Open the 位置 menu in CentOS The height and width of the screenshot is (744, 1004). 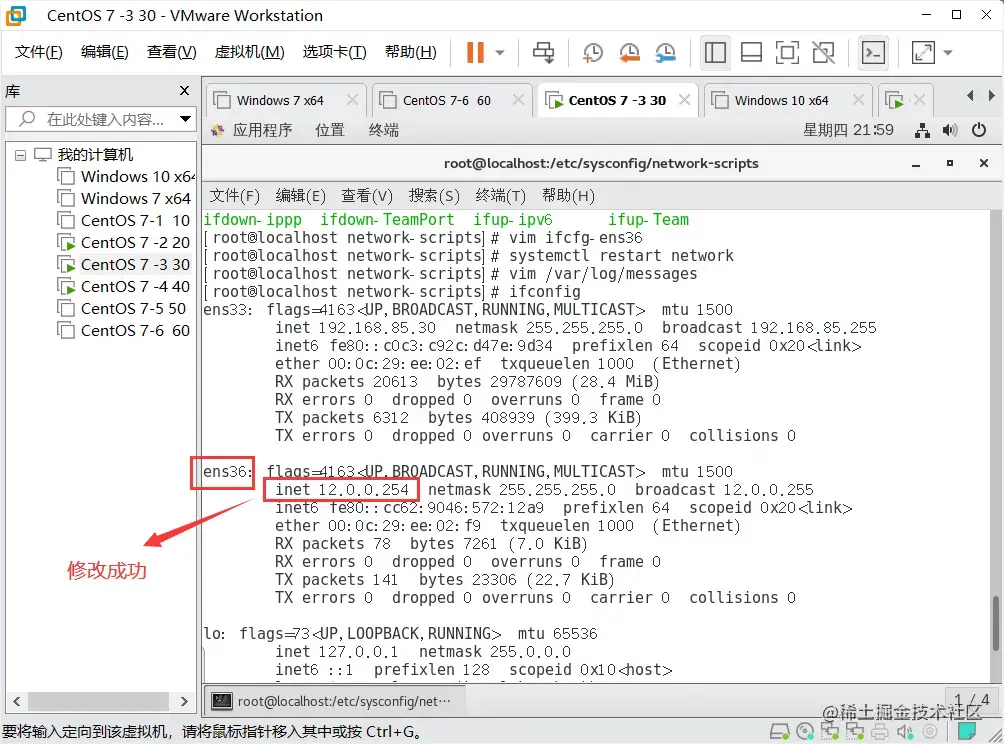pyautogui.click(x=330, y=131)
